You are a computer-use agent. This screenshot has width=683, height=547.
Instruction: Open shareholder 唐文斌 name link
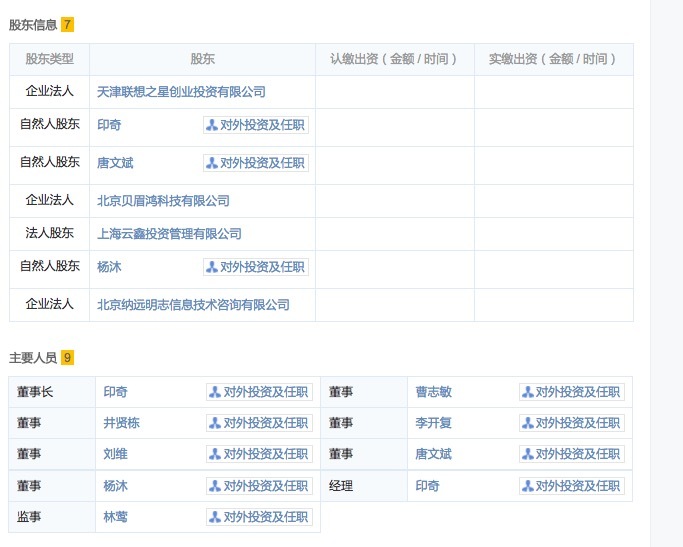[x=115, y=163]
